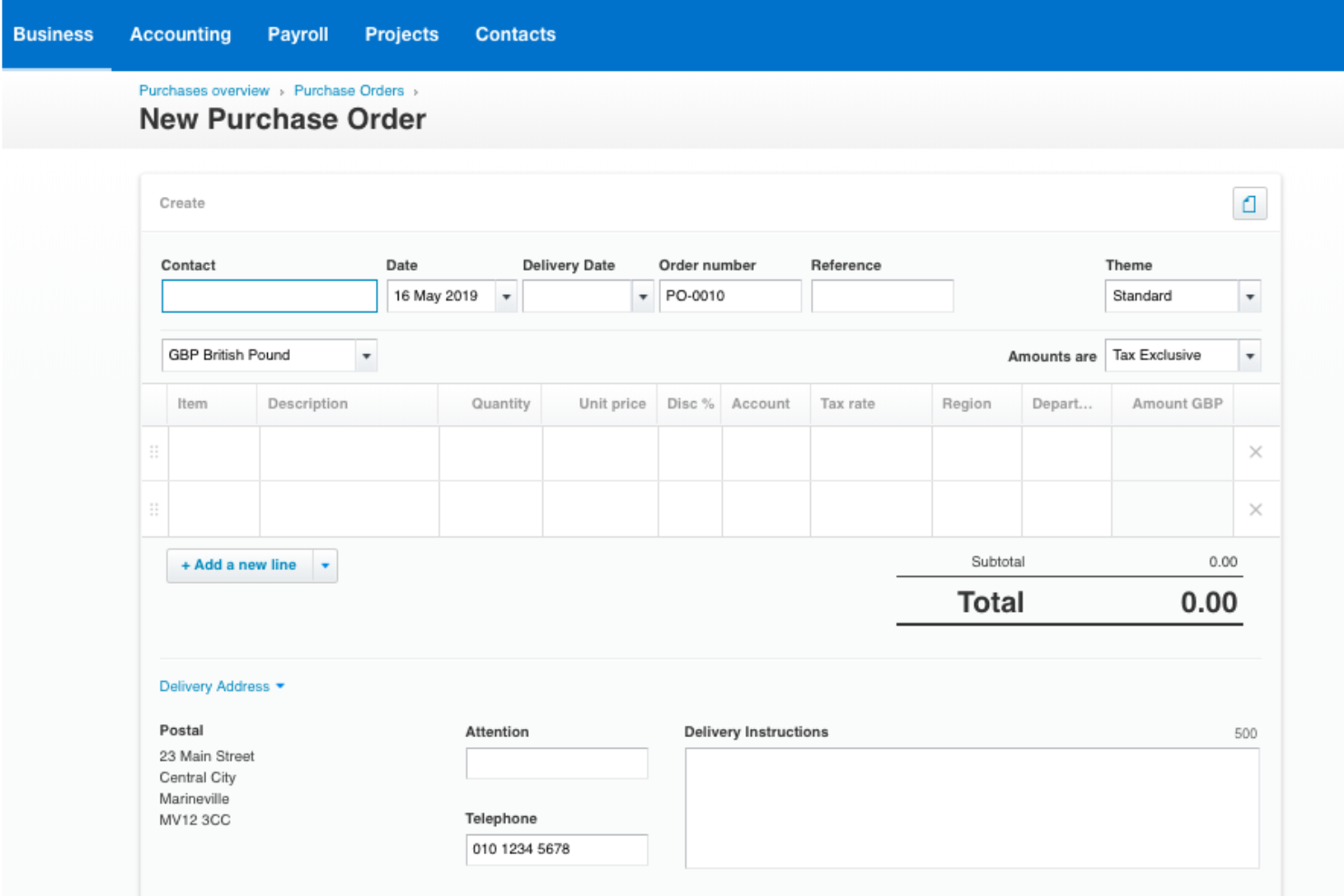The width and height of the screenshot is (1344, 896).
Task: Click the first row Account cell
Action: 766,453
